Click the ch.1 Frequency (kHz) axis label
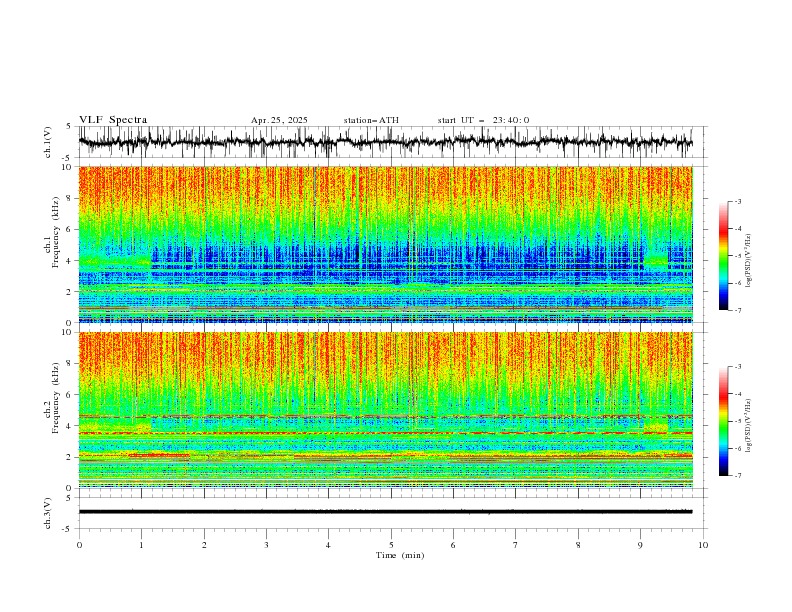The width and height of the screenshot is (792, 612). (52, 232)
